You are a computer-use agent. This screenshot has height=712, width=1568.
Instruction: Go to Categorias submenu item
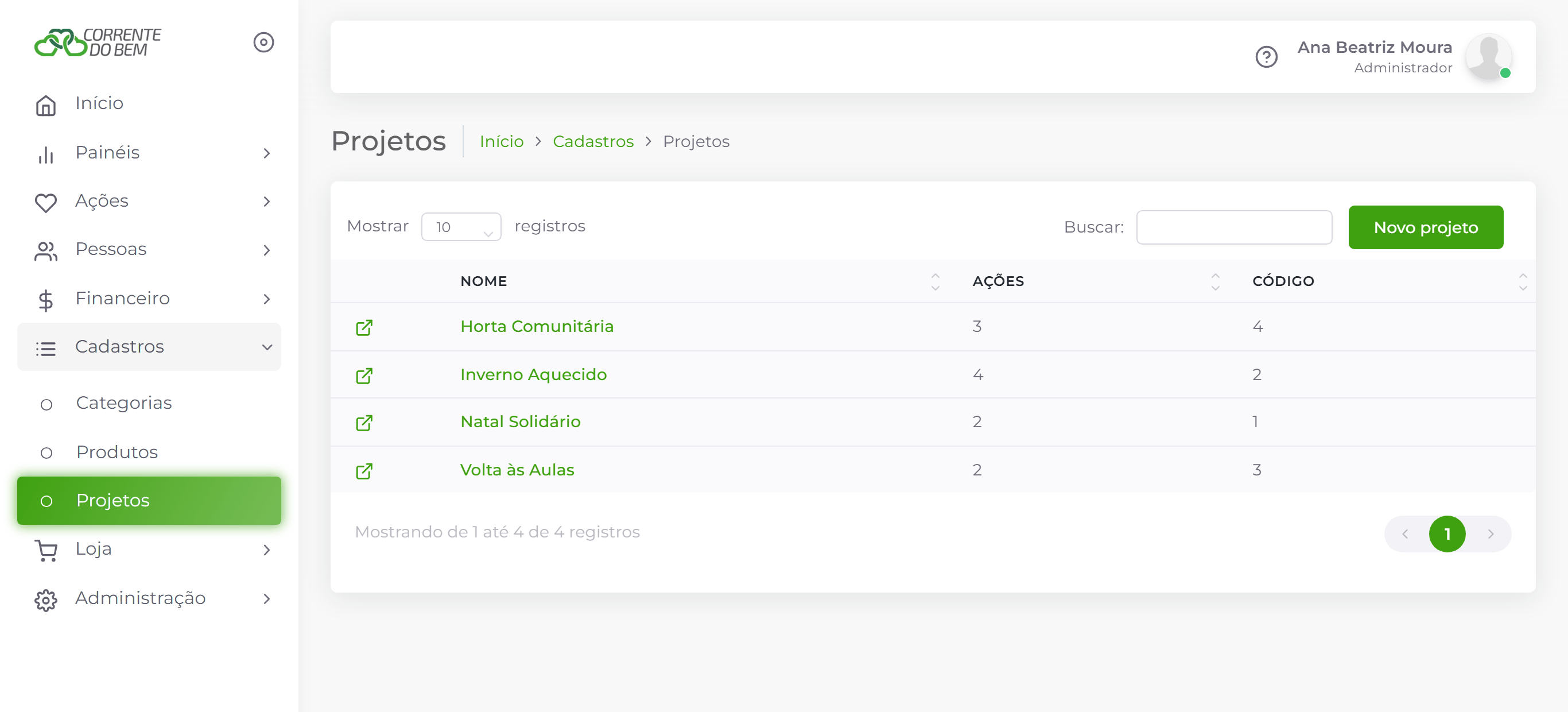(149, 403)
